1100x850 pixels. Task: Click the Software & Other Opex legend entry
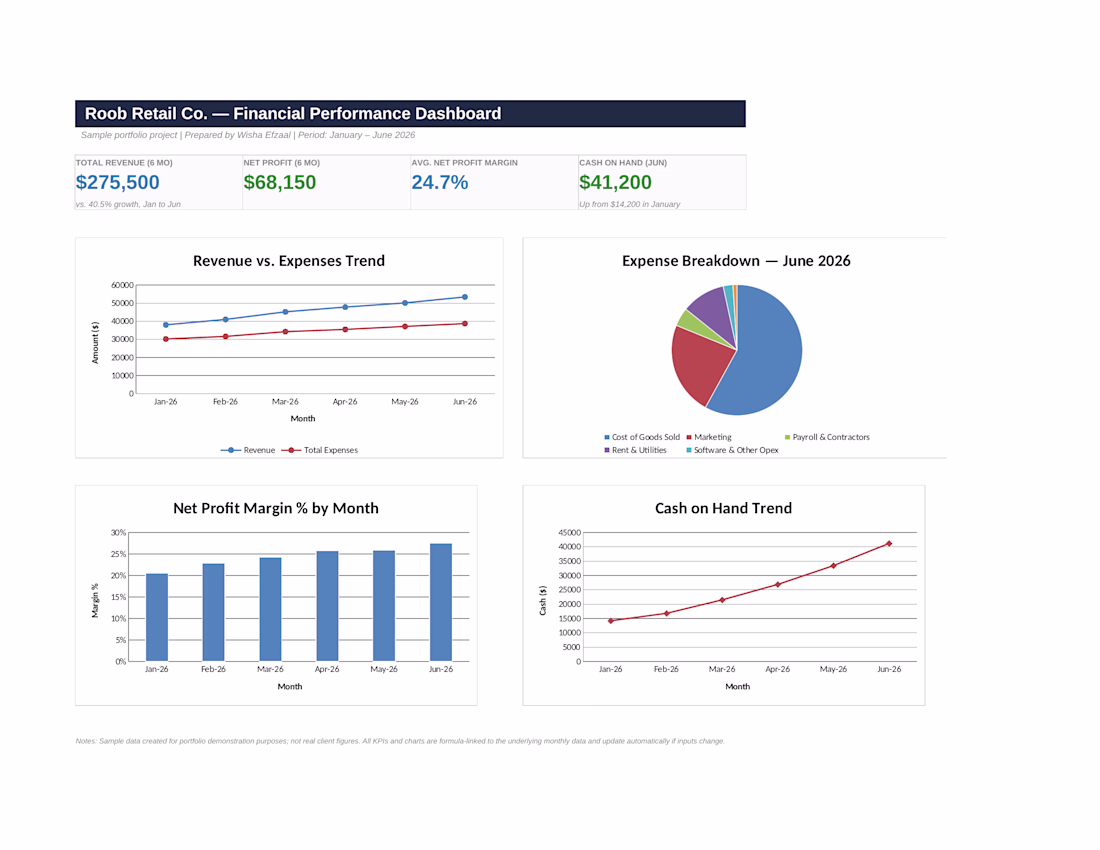pos(732,450)
